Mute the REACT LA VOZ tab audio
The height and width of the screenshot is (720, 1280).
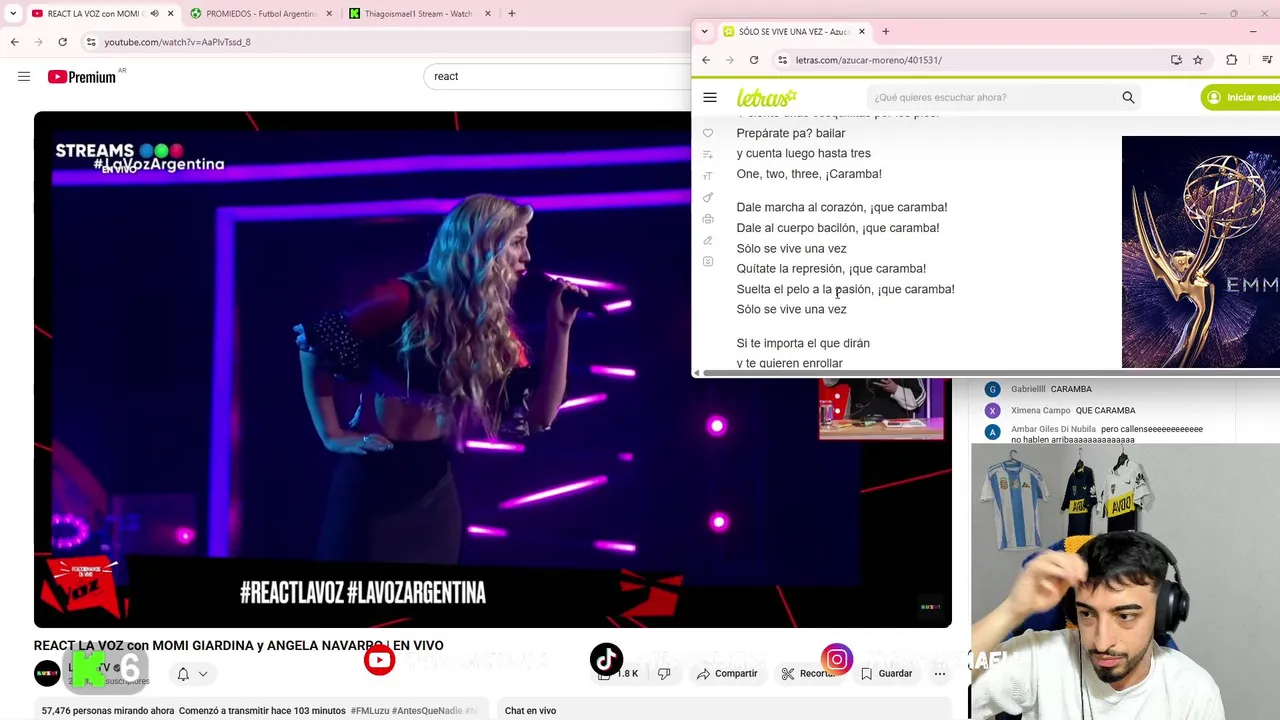(x=154, y=14)
